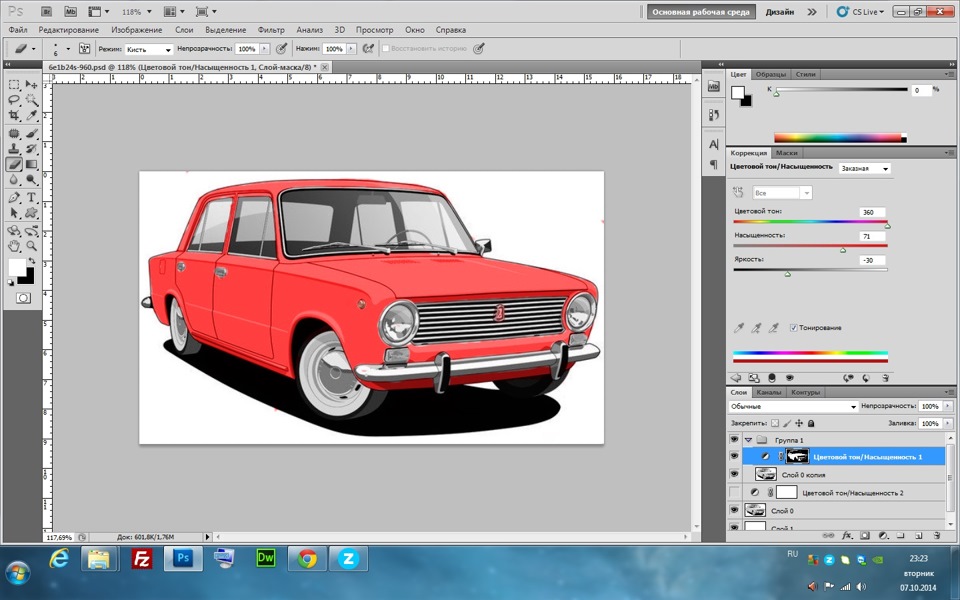Toggle lock transparent pixels
The image size is (960, 600).
(x=774, y=423)
